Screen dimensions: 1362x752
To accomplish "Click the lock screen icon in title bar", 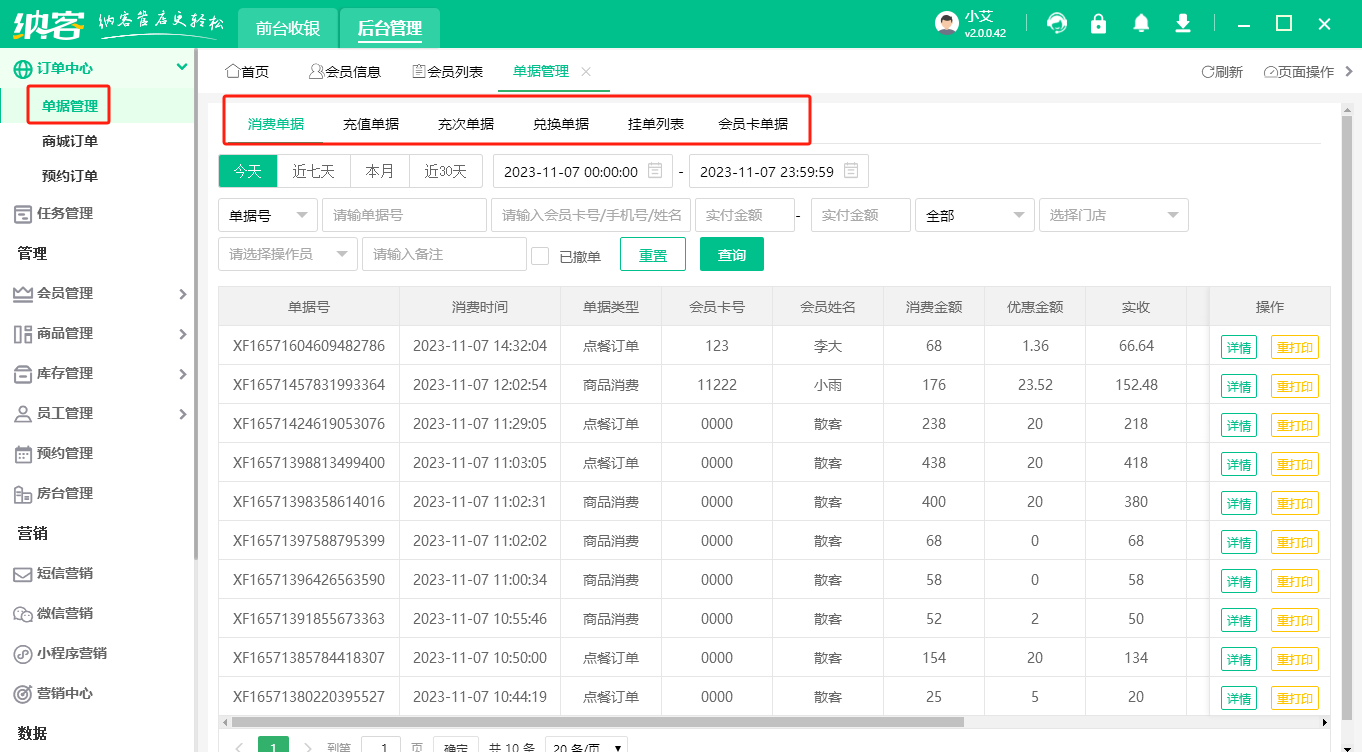I will point(1098,22).
